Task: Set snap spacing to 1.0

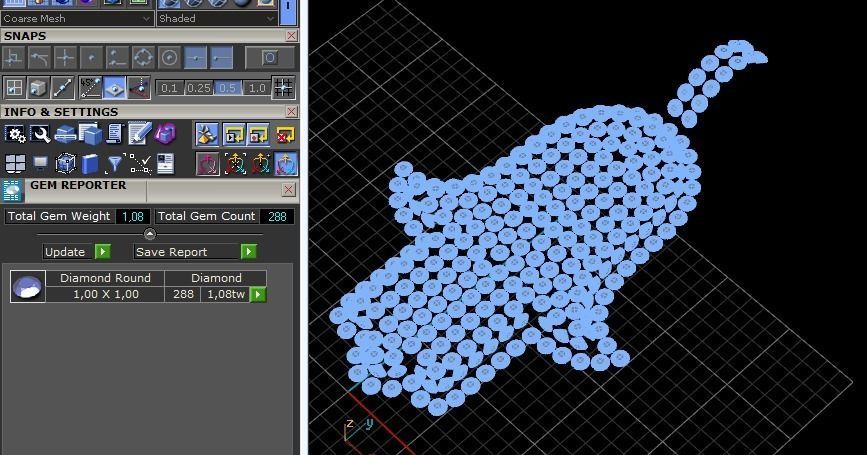Action: click(x=257, y=88)
